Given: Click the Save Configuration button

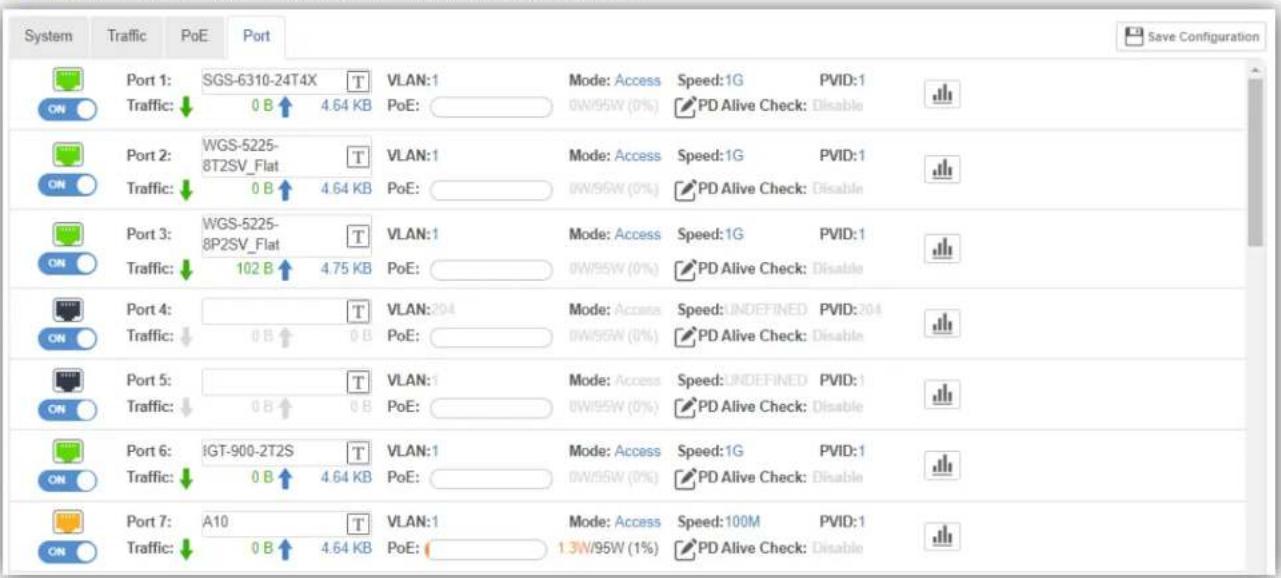Looking at the screenshot, I should click(x=1191, y=36).
